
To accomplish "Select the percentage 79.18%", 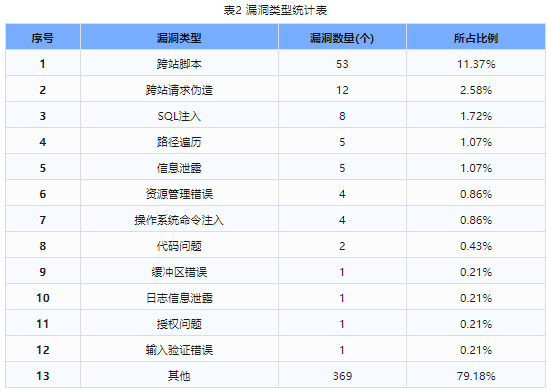I will coord(476,376).
